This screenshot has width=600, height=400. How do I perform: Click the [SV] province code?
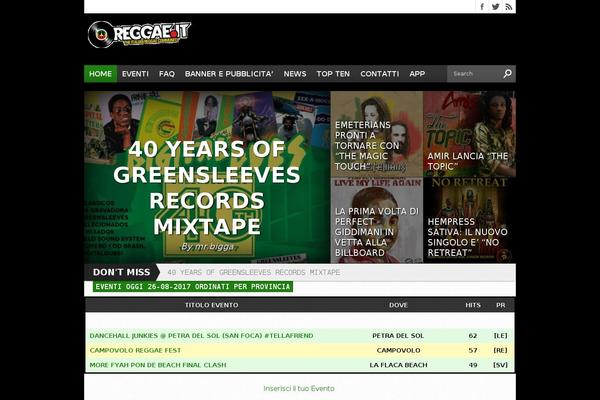pyautogui.click(x=501, y=365)
